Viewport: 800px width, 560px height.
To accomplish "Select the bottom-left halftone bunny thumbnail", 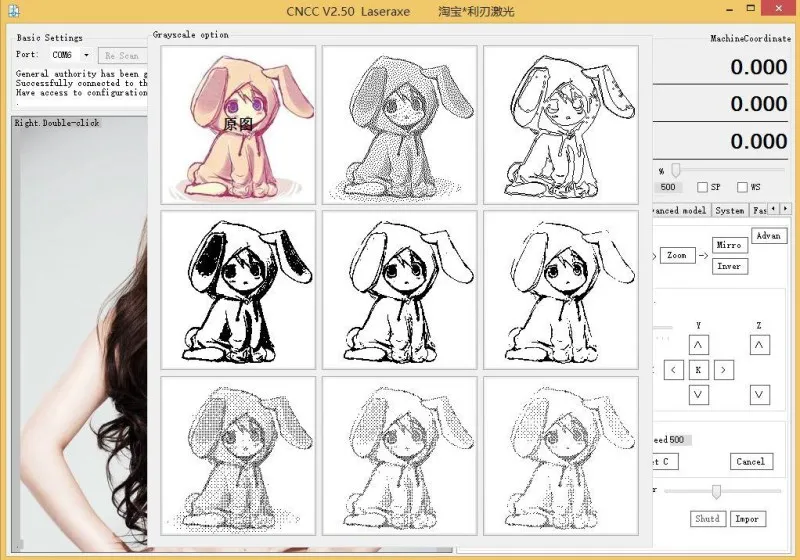I will (x=238, y=456).
